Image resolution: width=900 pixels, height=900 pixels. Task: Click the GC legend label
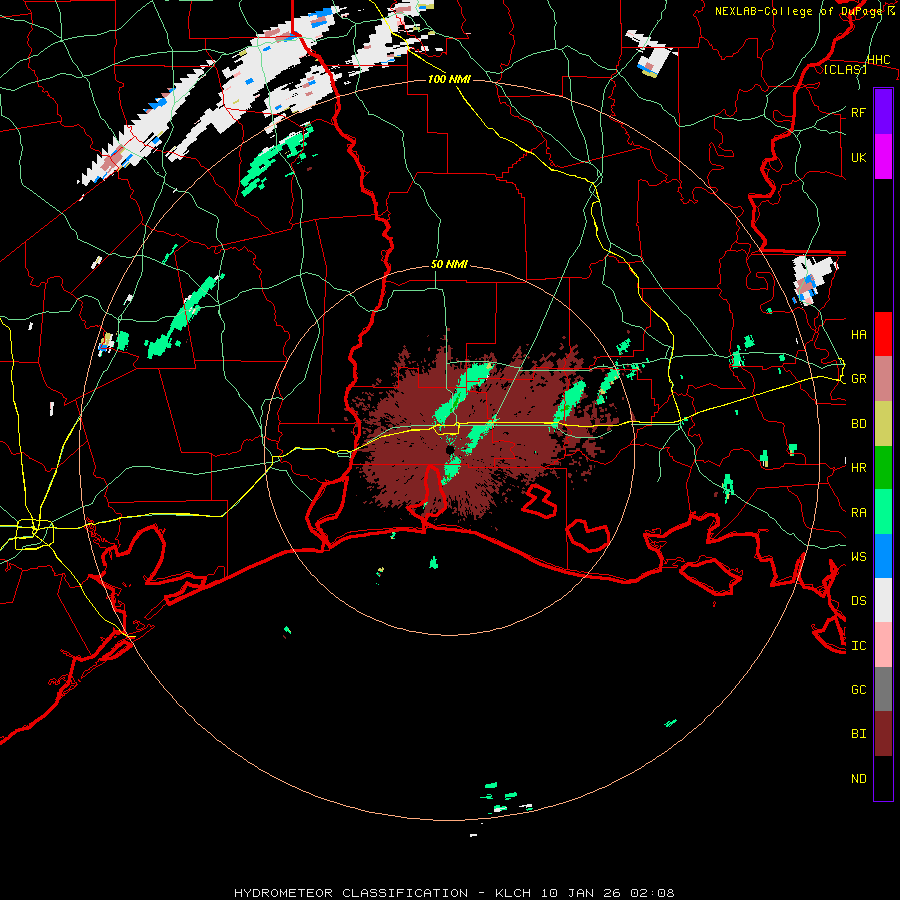858,689
